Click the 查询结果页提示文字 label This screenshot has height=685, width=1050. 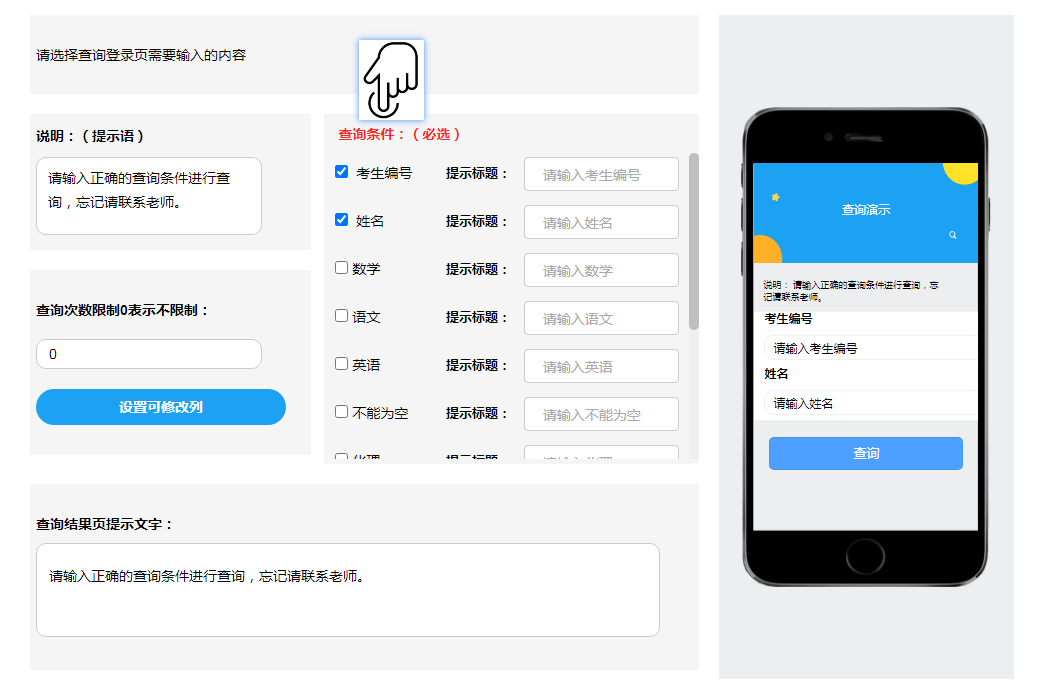click(x=104, y=525)
